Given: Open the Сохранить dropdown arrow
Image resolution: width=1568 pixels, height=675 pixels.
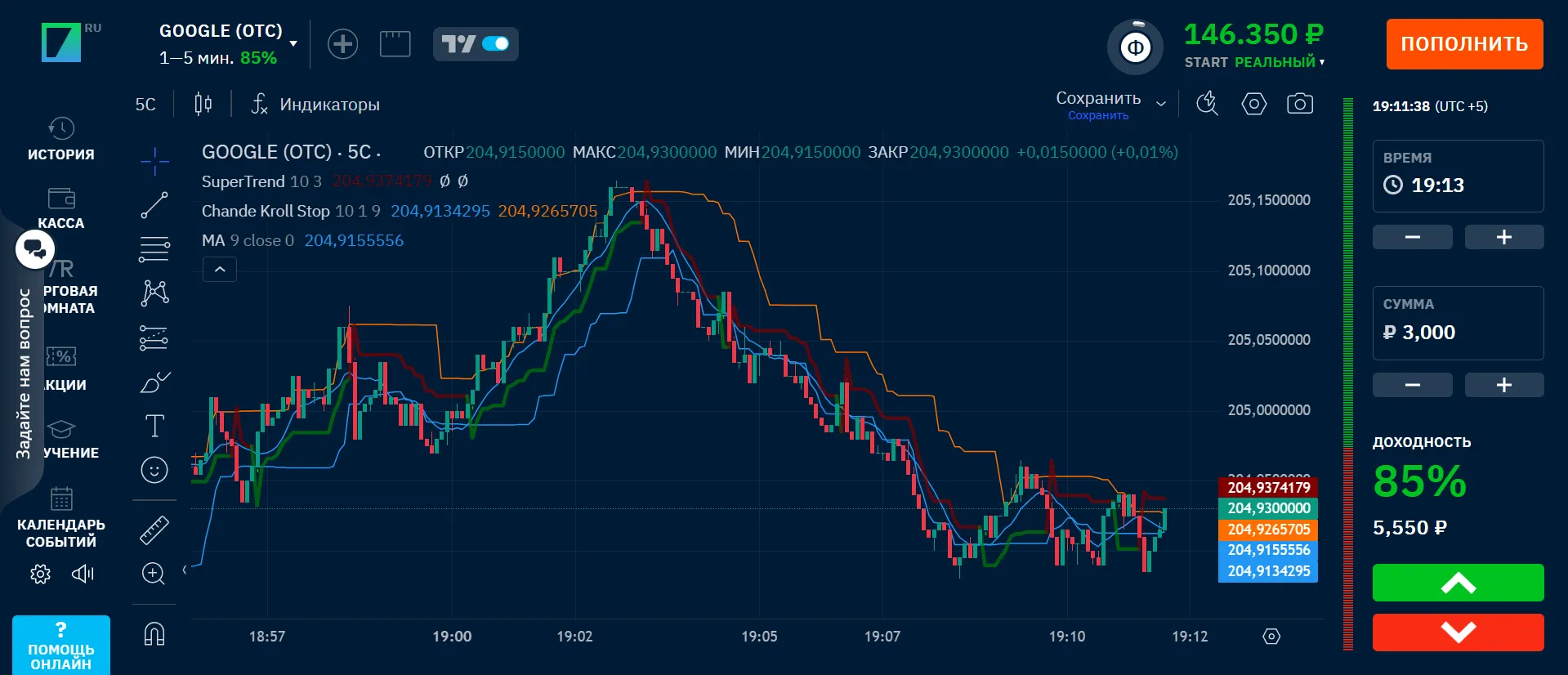Looking at the screenshot, I should (1161, 104).
